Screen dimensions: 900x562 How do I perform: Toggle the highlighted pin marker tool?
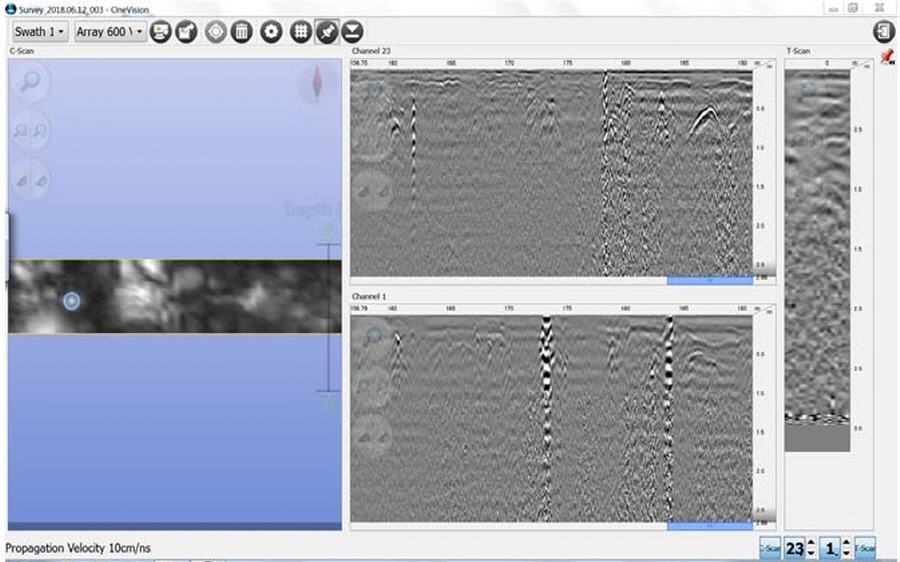326,31
